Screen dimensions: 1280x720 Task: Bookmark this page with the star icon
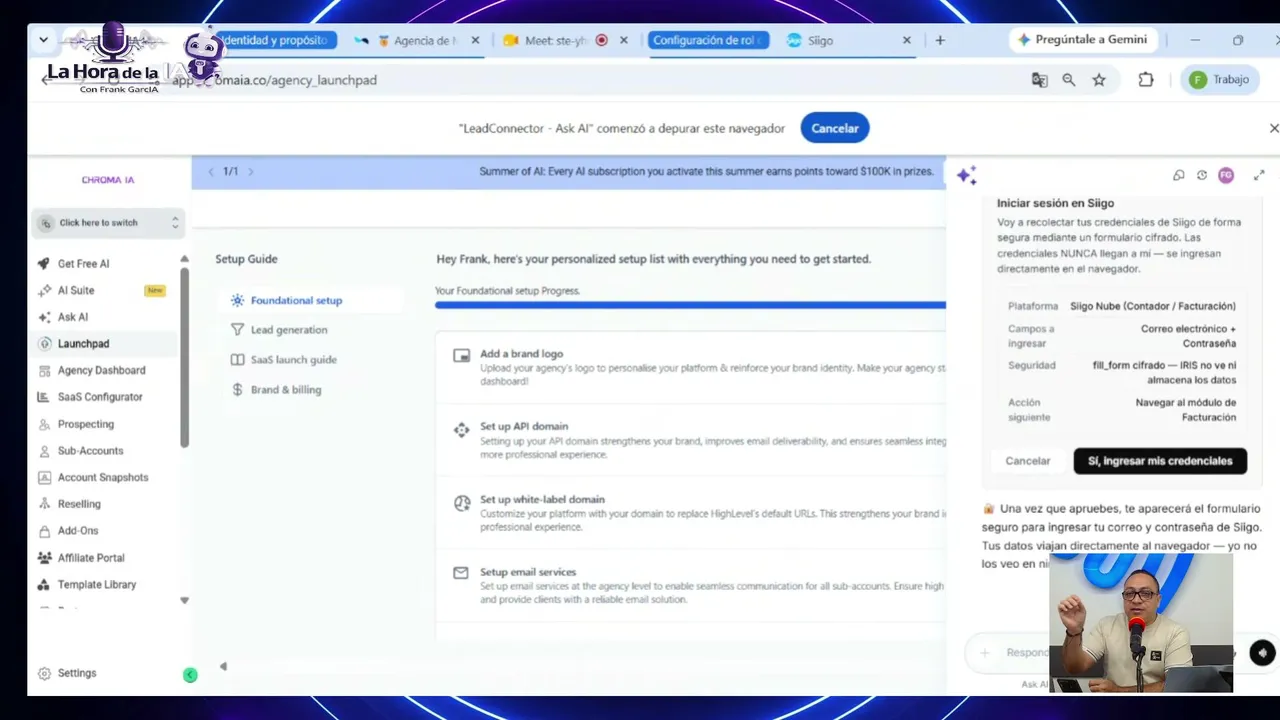pyautogui.click(x=1099, y=80)
